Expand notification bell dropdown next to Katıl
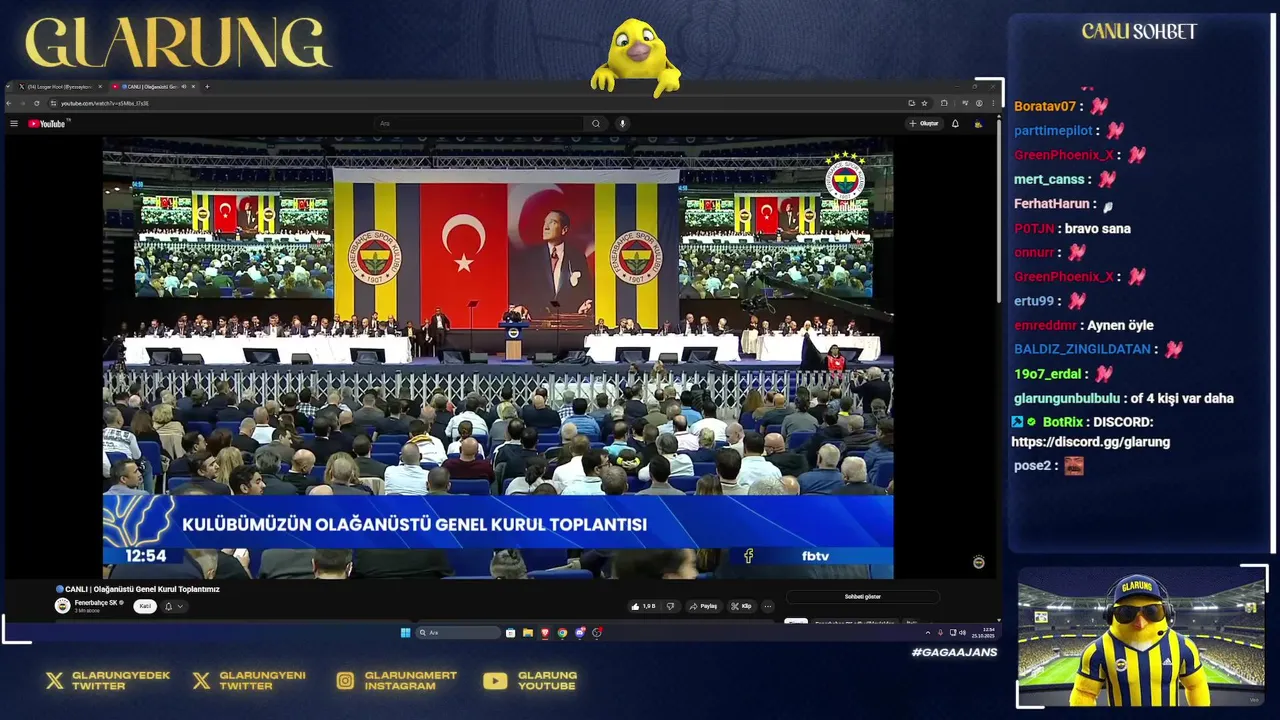Image resolution: width=1280 pixels, height=720 pixels. click(x=174, y=606)
